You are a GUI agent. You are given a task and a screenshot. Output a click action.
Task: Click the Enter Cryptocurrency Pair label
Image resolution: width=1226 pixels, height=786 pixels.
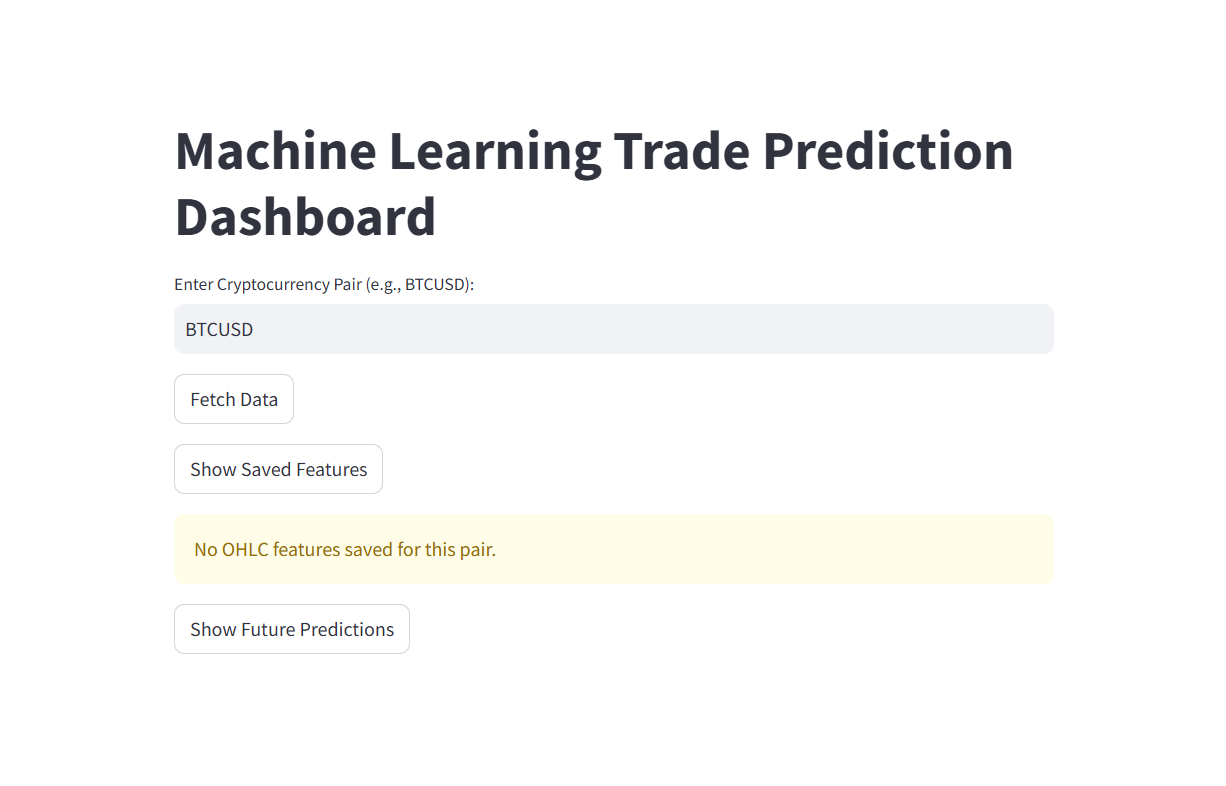click(x=324, y=284)
